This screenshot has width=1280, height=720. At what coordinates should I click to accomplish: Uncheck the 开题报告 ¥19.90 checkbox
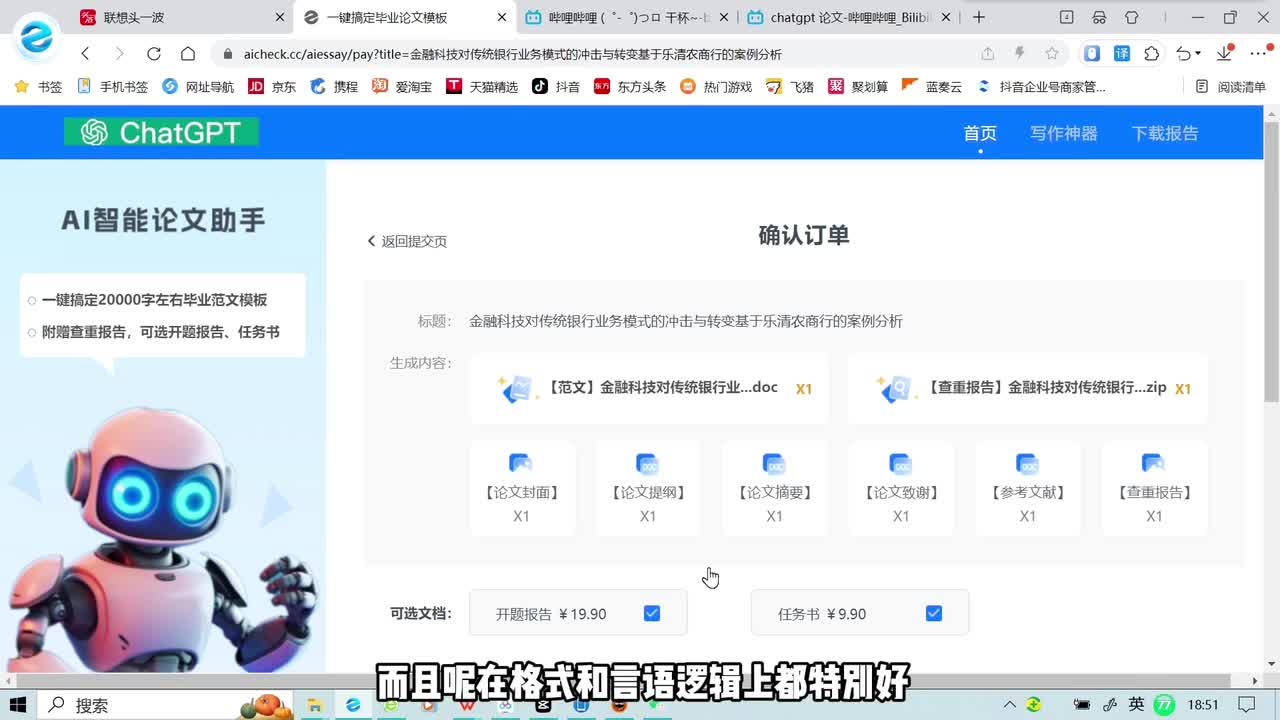click(652, 613)
